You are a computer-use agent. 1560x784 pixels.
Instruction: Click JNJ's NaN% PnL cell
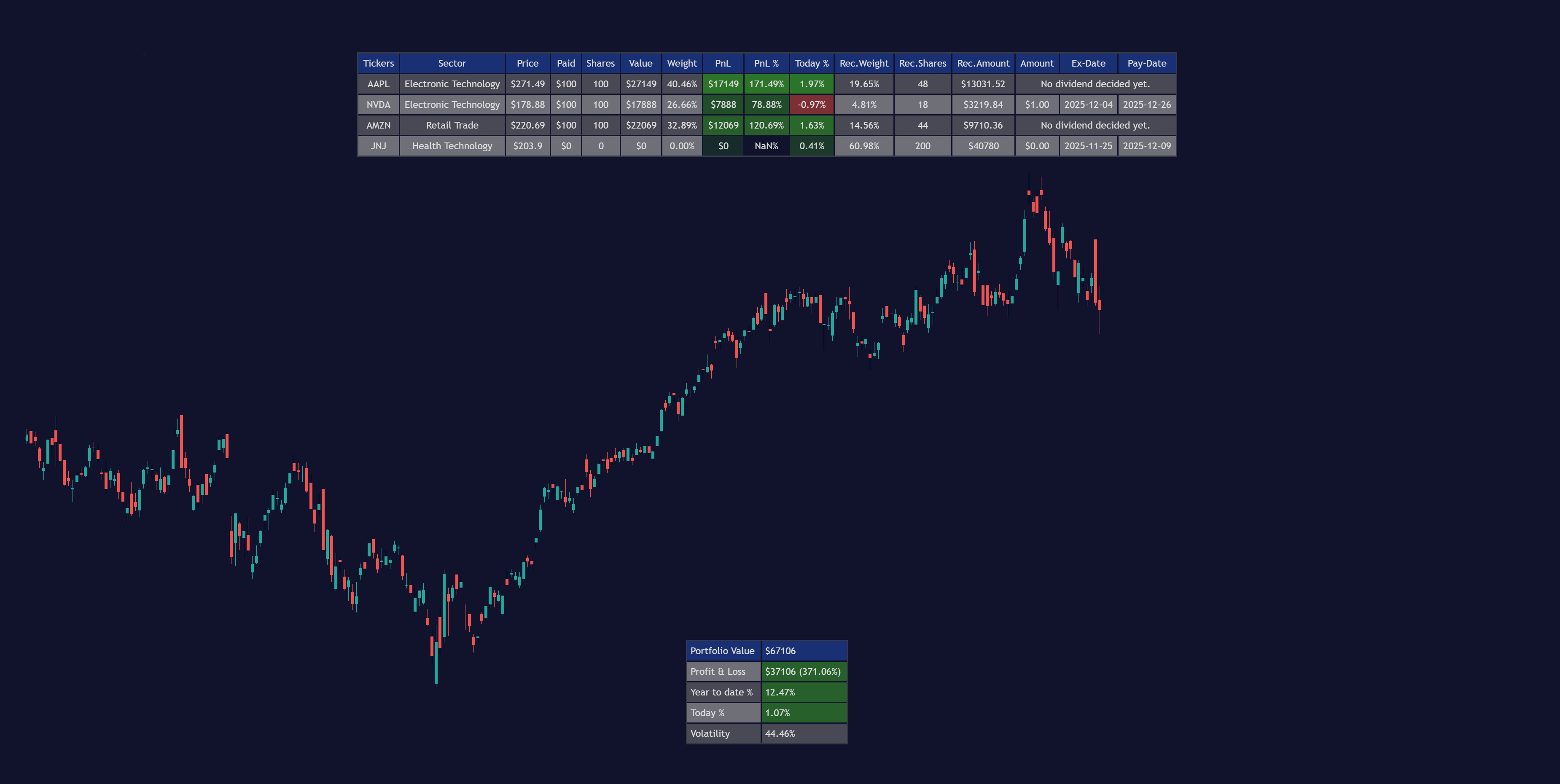766,146
